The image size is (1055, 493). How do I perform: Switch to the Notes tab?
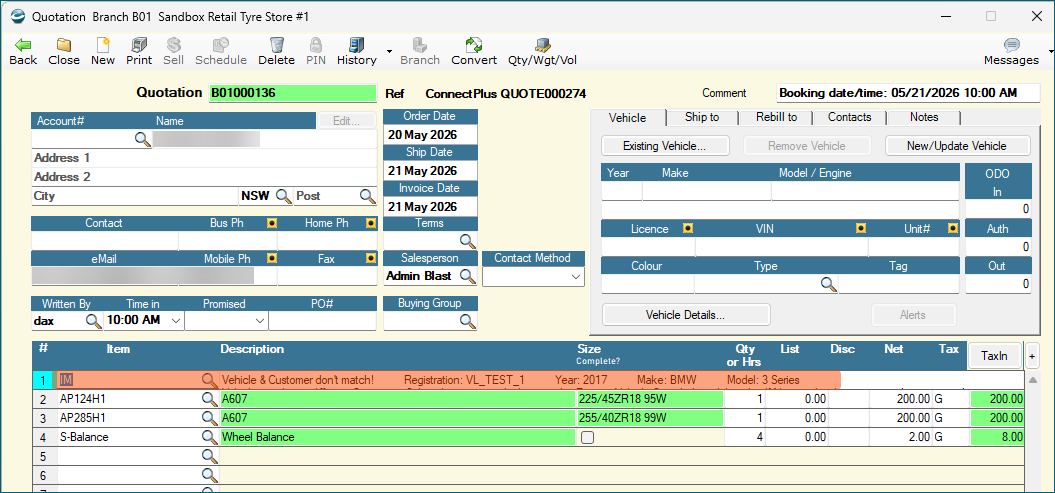(x=924, y=117)
